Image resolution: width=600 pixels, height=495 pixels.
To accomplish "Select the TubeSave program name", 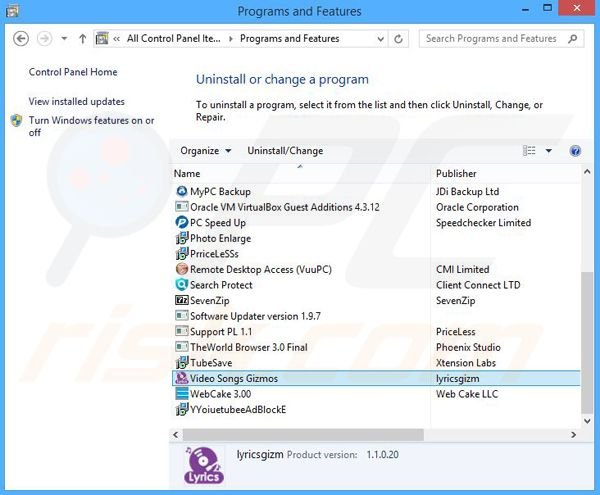I will (211, 363).
